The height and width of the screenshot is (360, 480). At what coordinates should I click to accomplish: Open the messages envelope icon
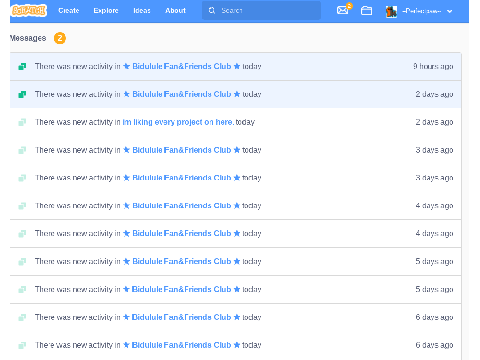point(342,11)
